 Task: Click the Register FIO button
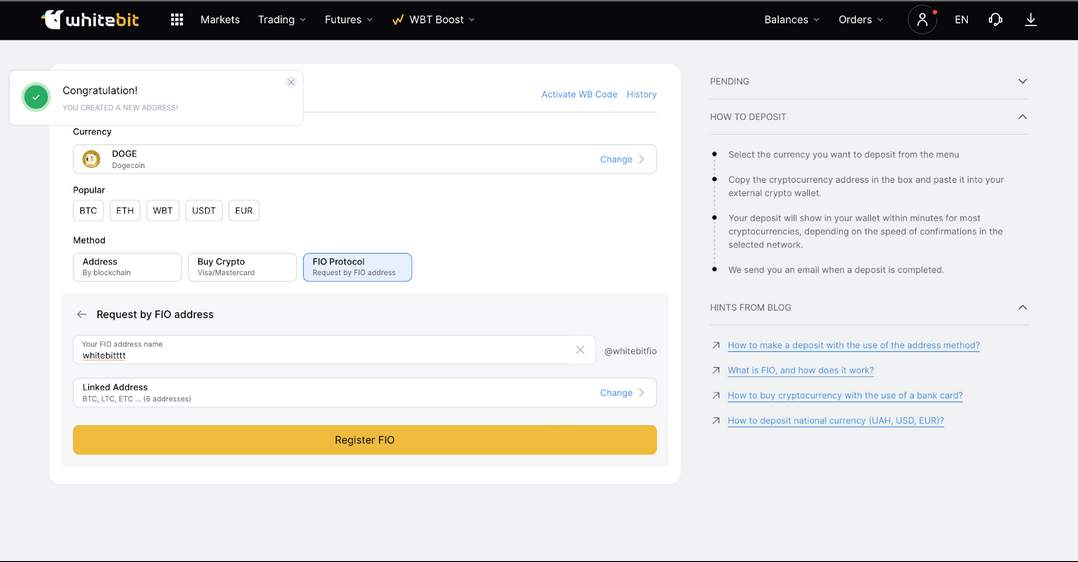point(365,440)
